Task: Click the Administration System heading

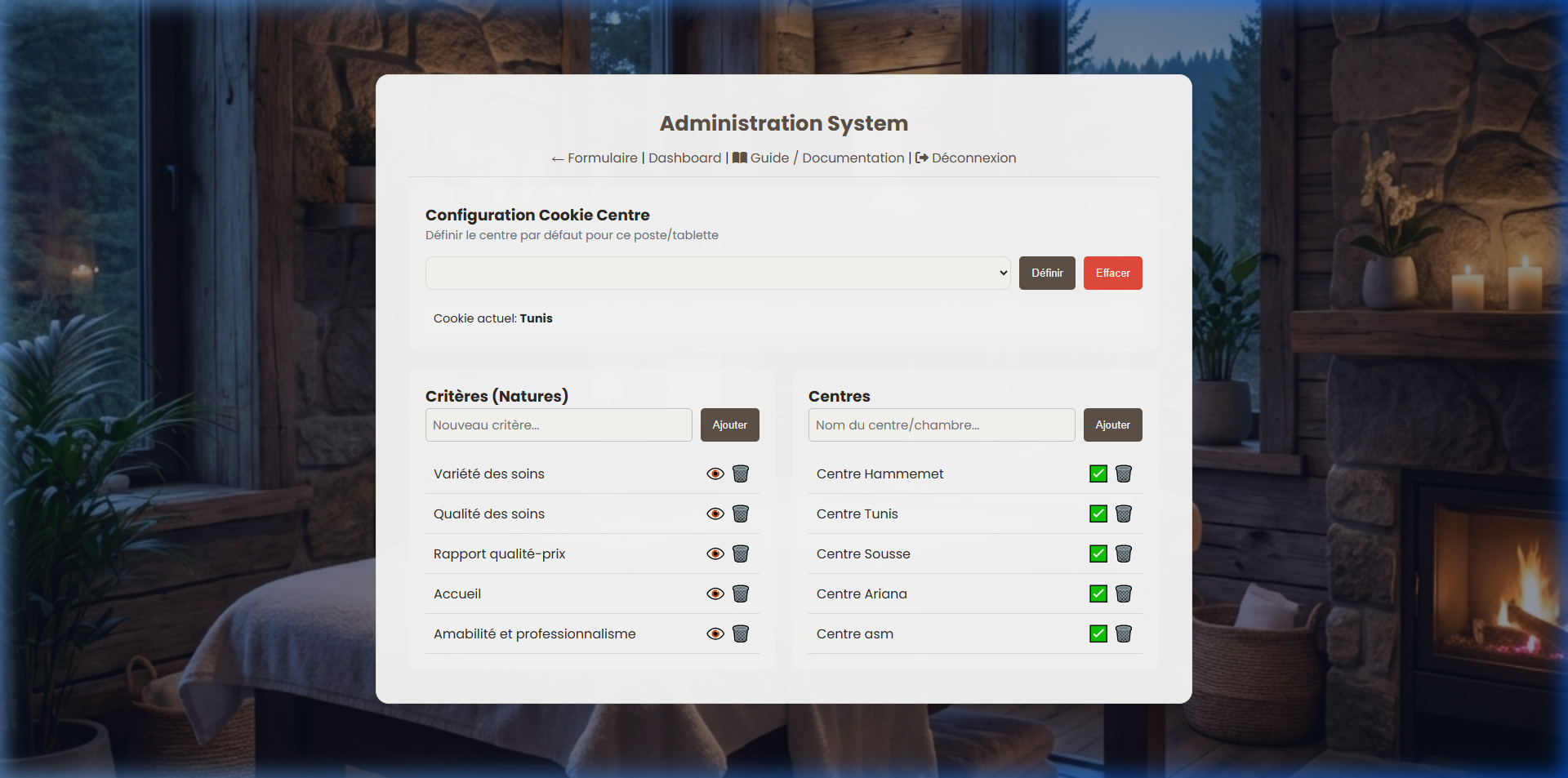Action: (784, 123)
